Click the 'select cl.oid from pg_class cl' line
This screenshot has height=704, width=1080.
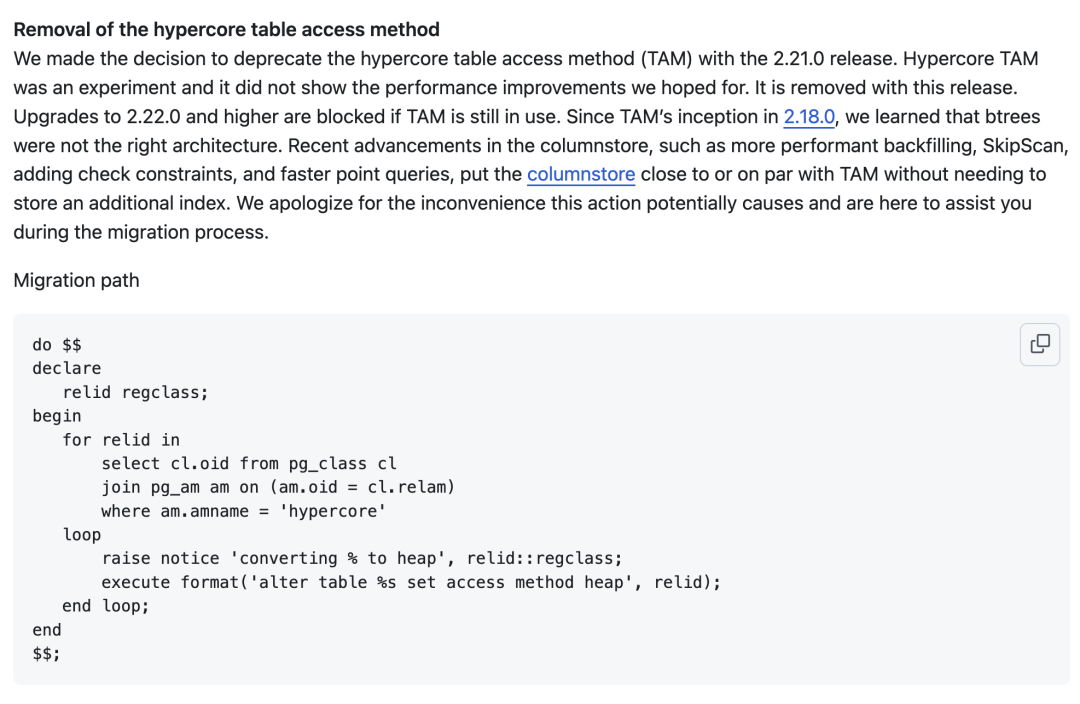(249, 464)
